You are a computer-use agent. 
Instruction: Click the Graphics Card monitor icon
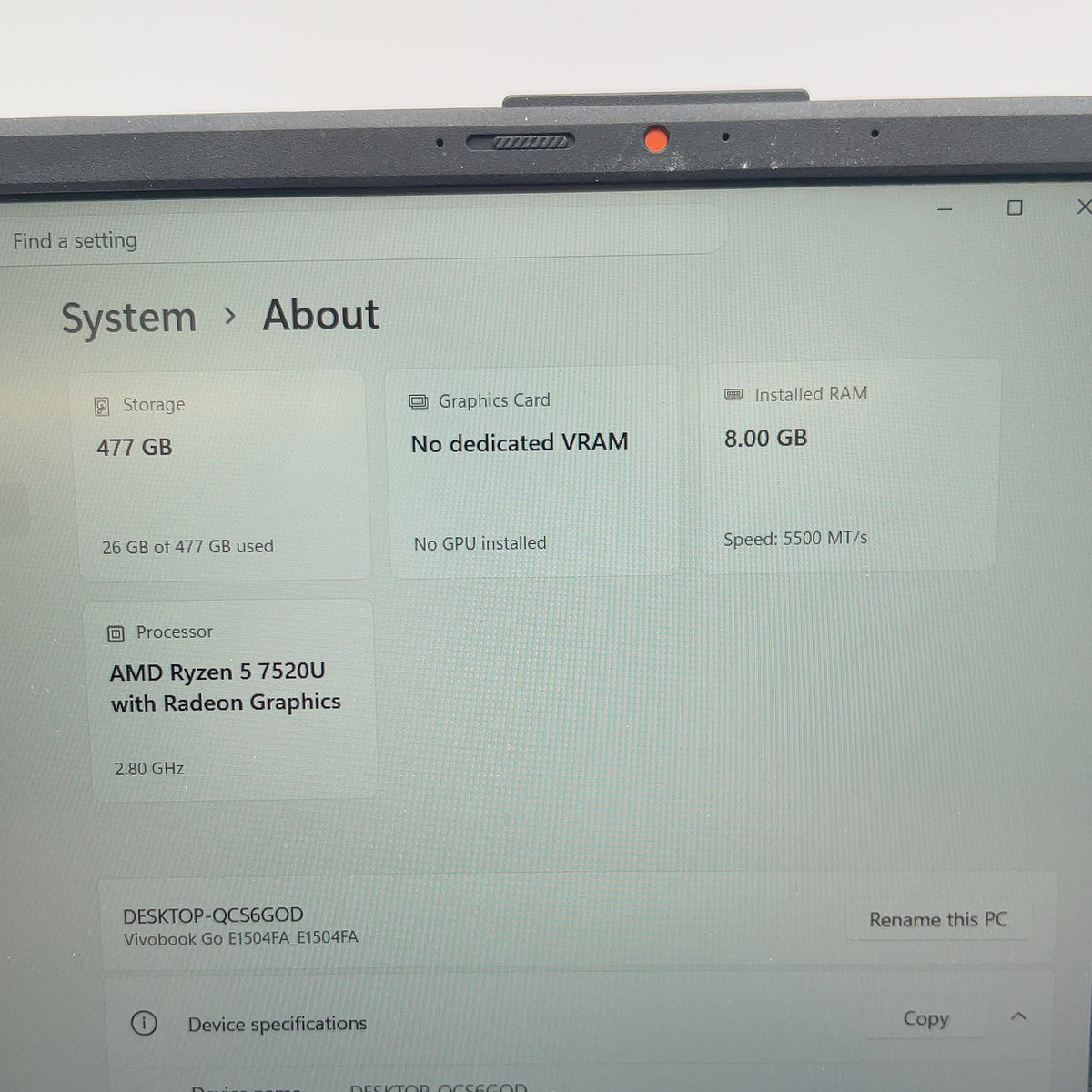(419, 402)
